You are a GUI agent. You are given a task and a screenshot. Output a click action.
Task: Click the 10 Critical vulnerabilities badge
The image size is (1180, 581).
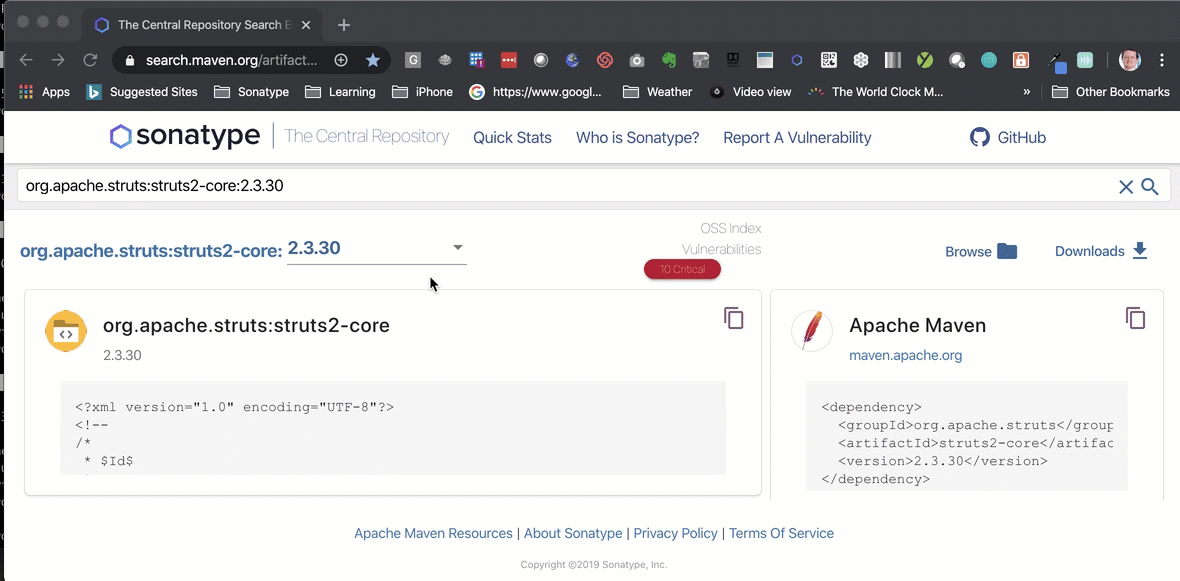pos(683,269)
